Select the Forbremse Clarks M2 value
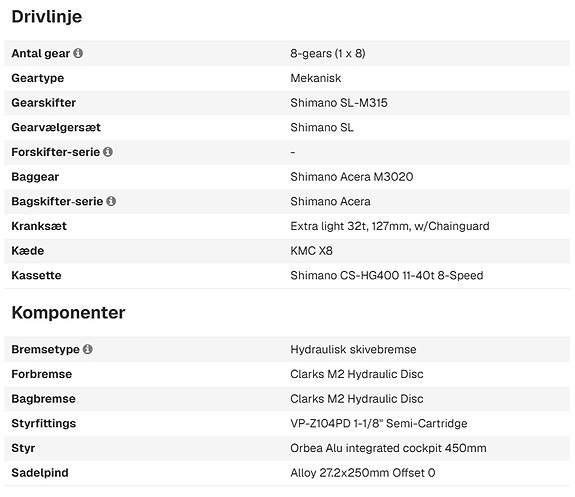Image resolution: width=575 pixels, height=497 pixels. pos(356,374)
